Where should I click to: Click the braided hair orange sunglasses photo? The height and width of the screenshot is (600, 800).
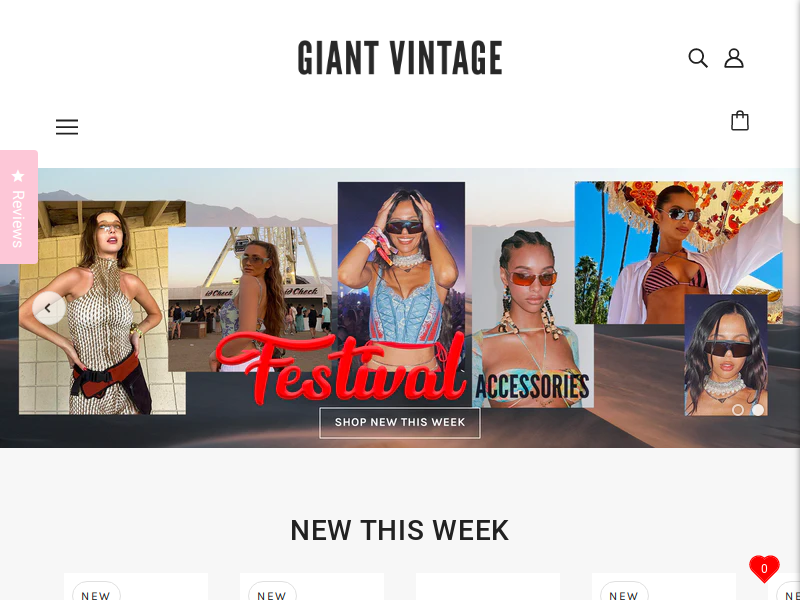click(533, 316)
